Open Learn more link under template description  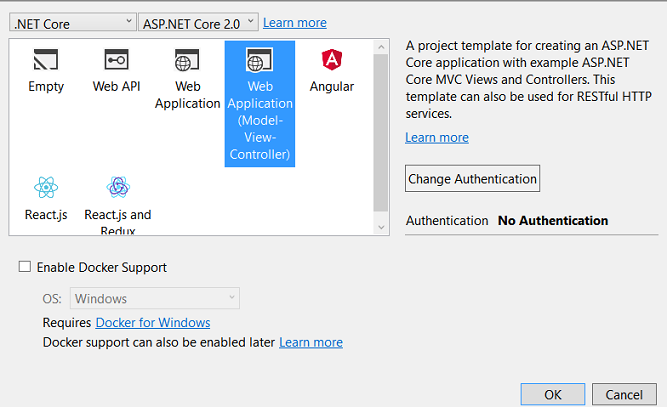(x=437, y=137)
